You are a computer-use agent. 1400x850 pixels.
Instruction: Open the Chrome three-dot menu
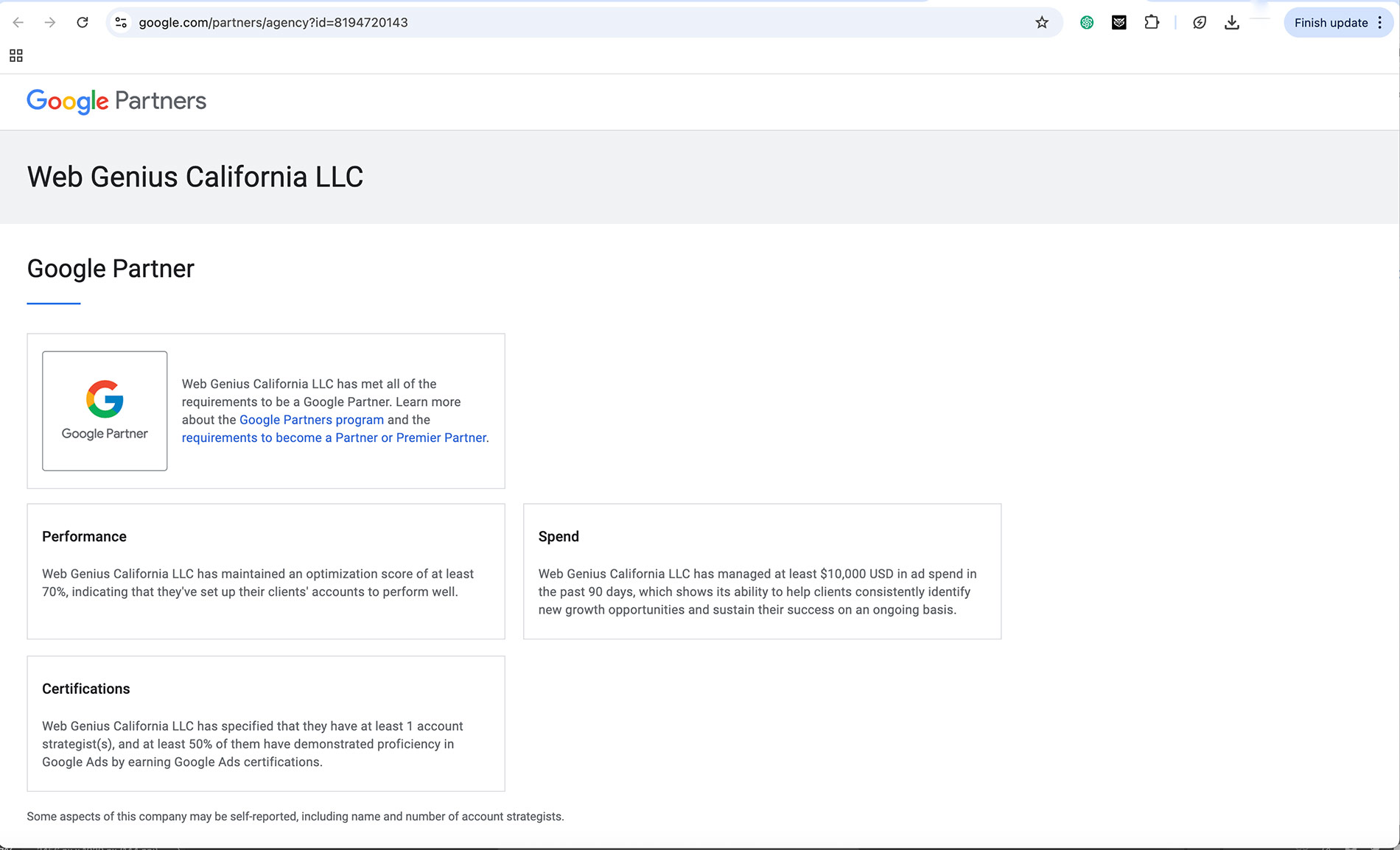(1380, 23)
